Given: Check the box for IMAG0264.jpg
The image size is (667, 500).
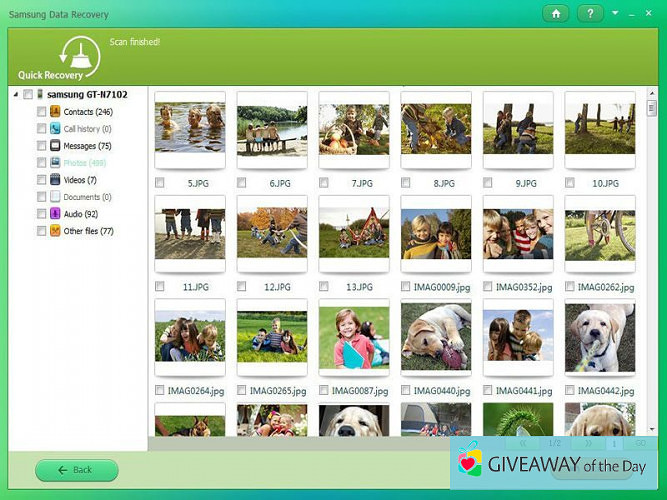Looking at the screenshot, I should [160, 390].
